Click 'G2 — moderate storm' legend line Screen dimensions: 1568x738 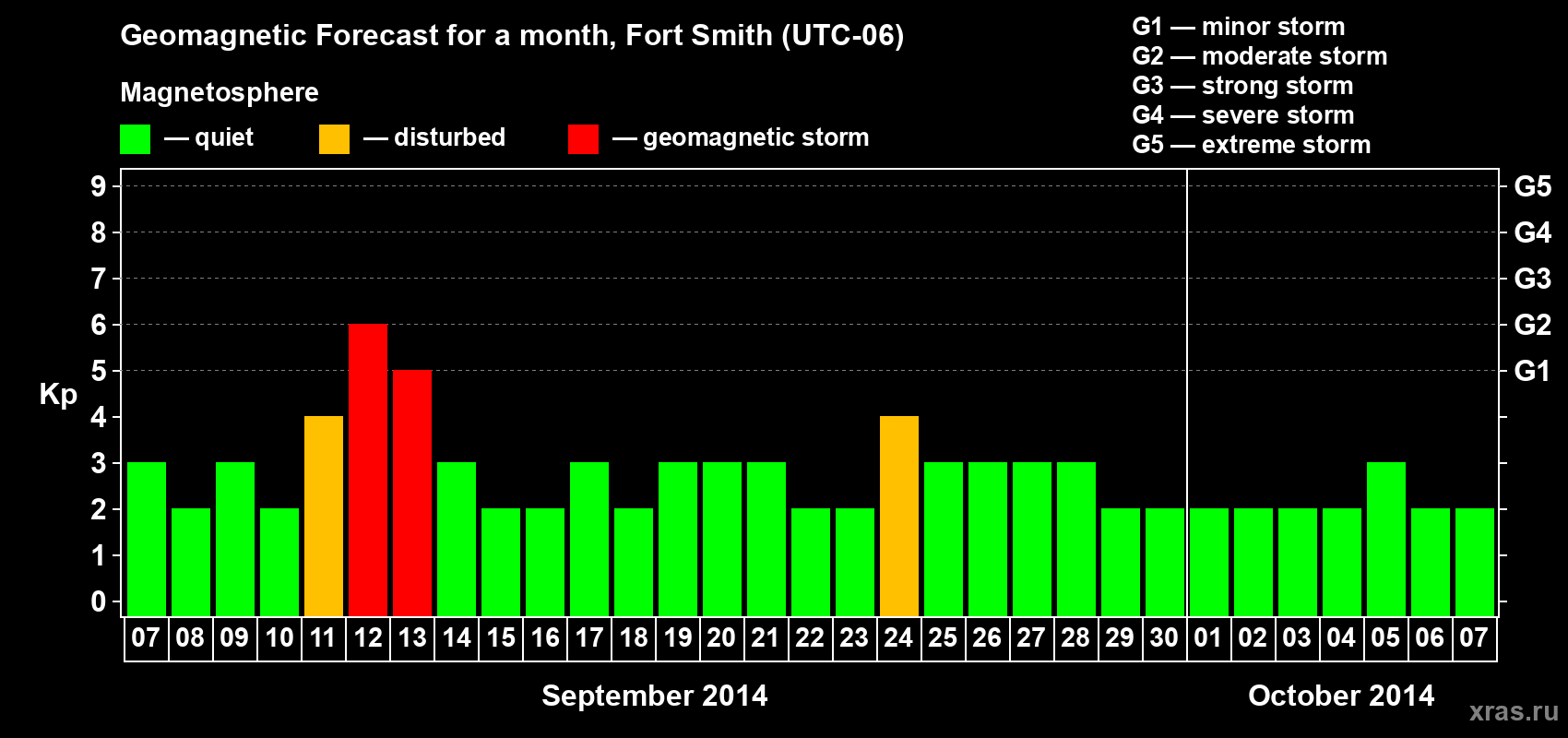(1259, 56)
